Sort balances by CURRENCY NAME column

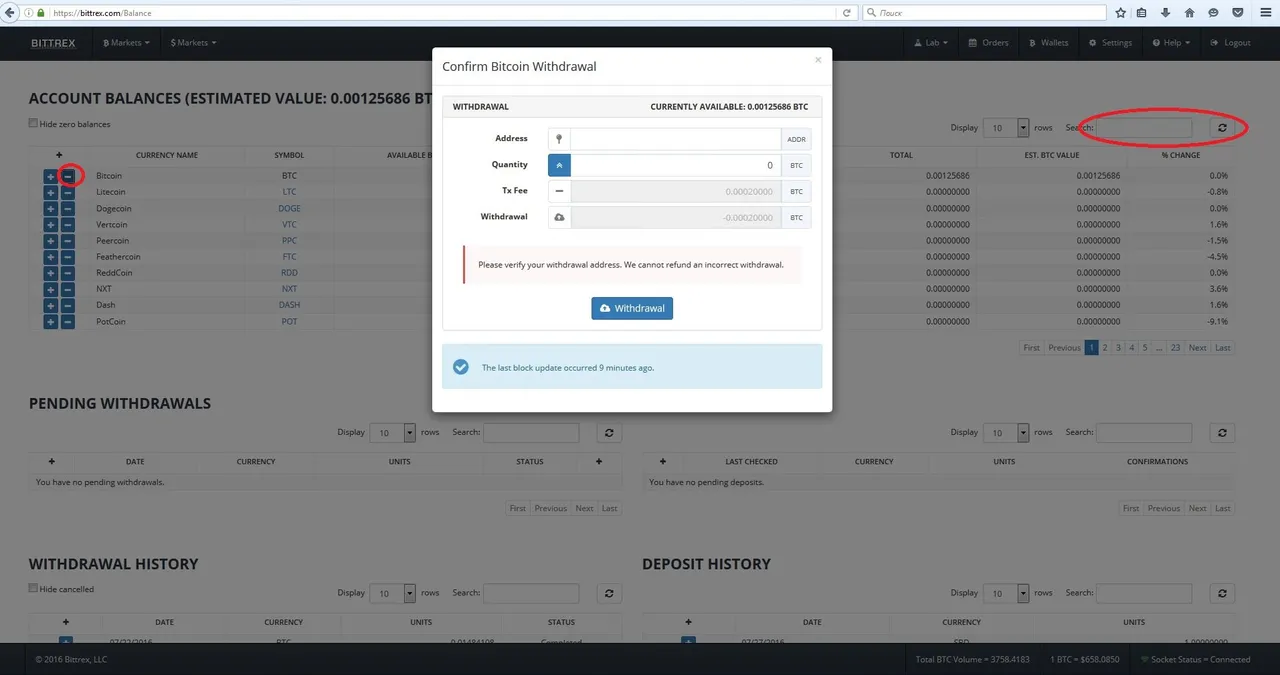pos(167,155)
